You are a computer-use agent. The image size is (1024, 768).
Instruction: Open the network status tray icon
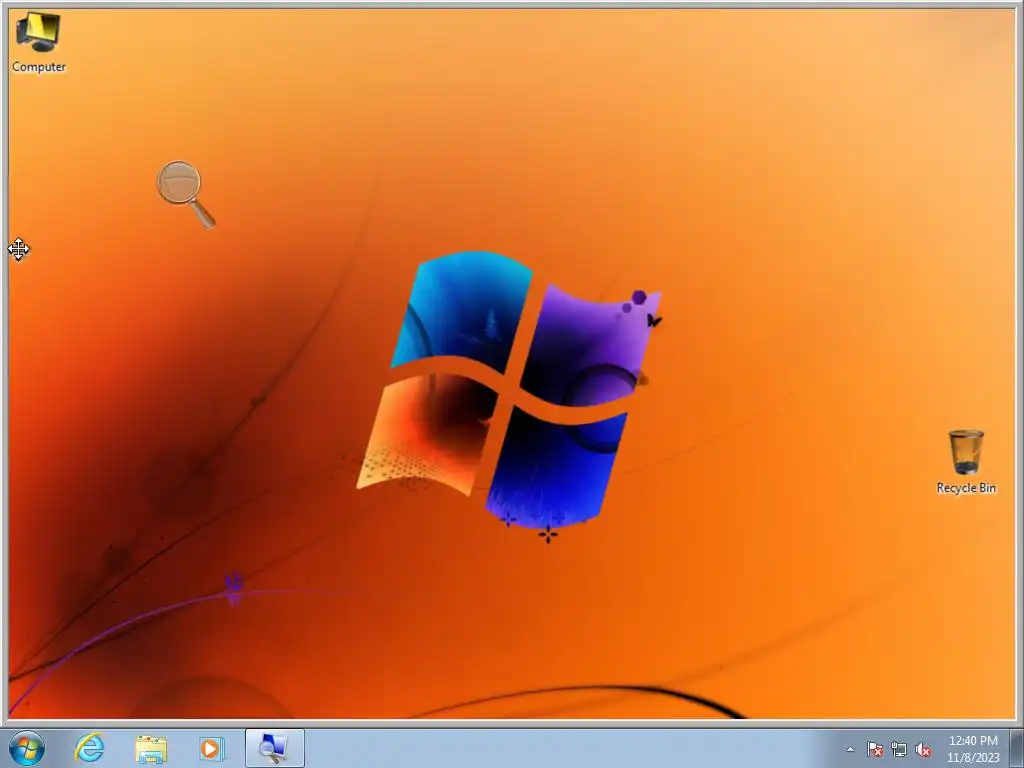click(899, 749)
